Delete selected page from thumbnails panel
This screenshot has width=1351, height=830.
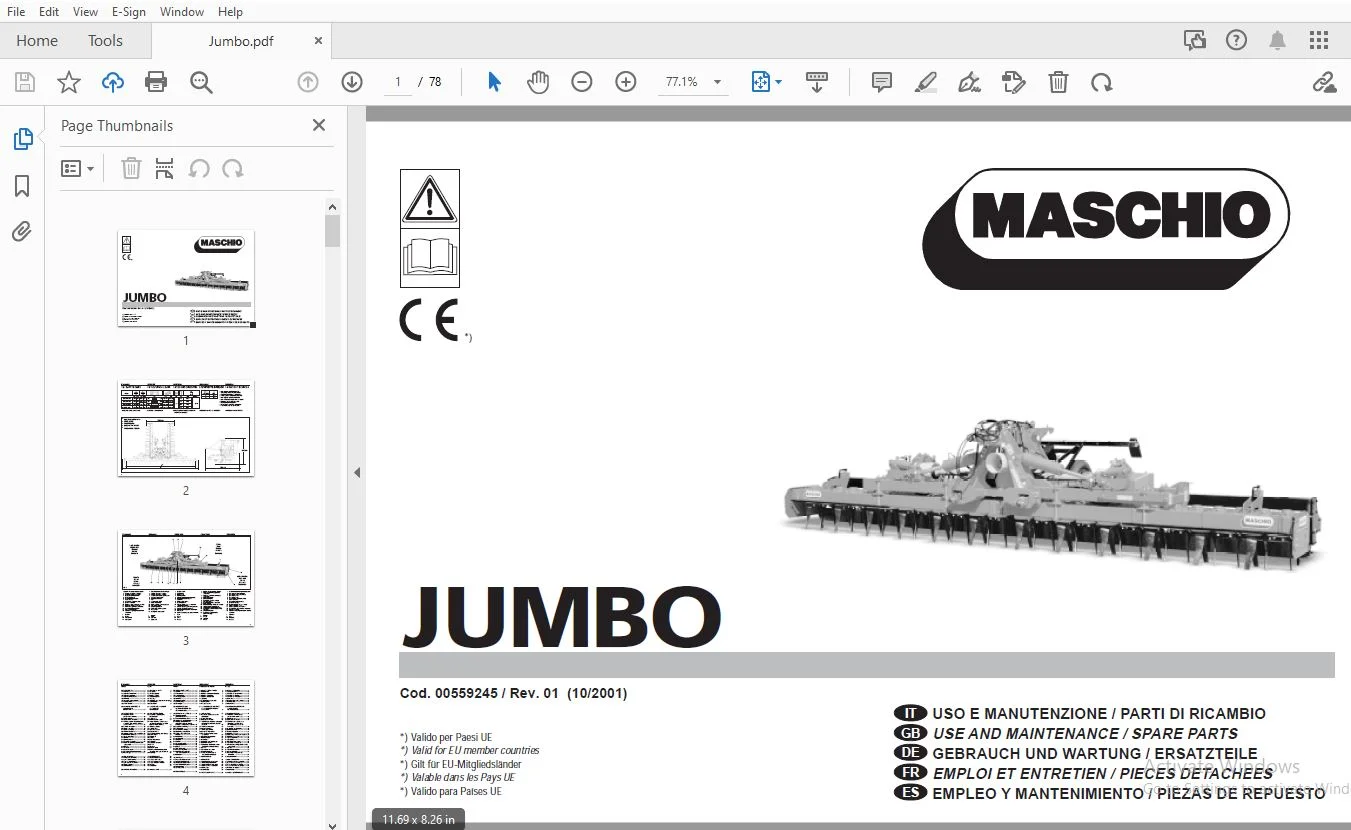131,169
